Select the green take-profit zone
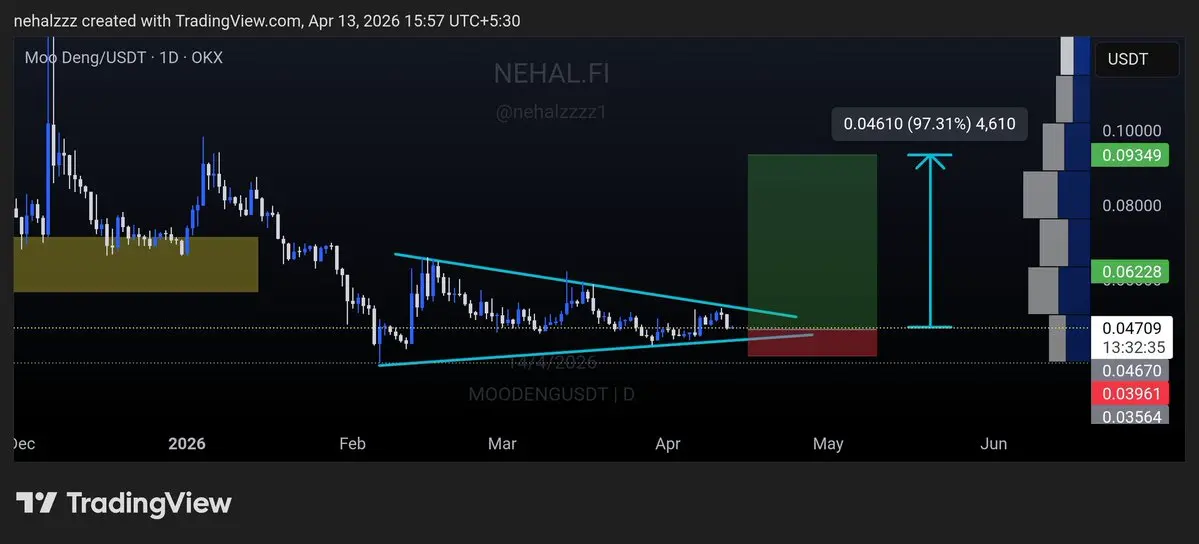This screenshot has height=544, width=1199. pyautogui.click(x=812, y=241)
